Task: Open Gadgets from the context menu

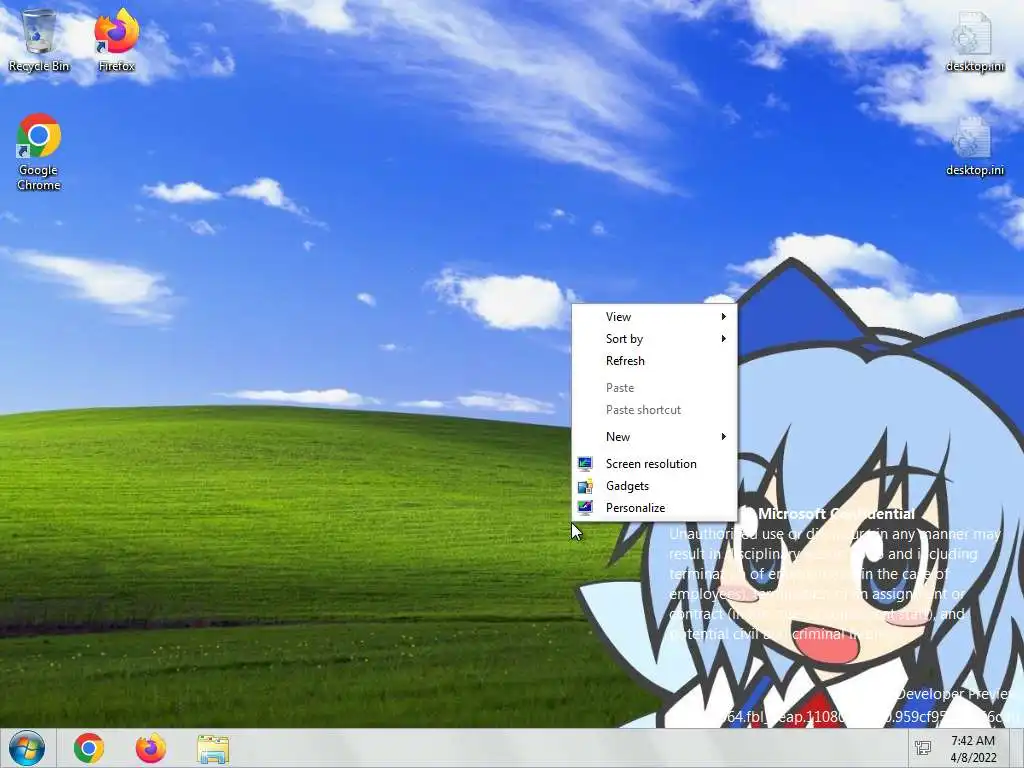Action: [654, 486]
